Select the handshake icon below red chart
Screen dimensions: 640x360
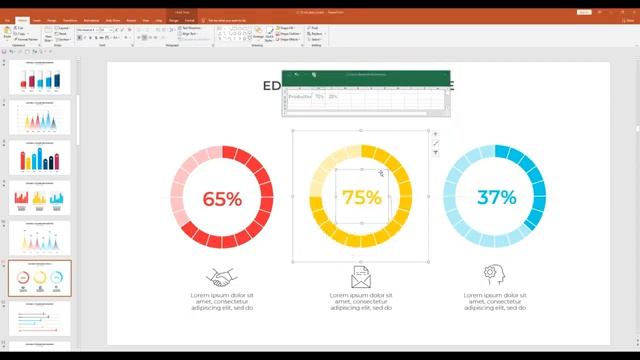(222, 278)
